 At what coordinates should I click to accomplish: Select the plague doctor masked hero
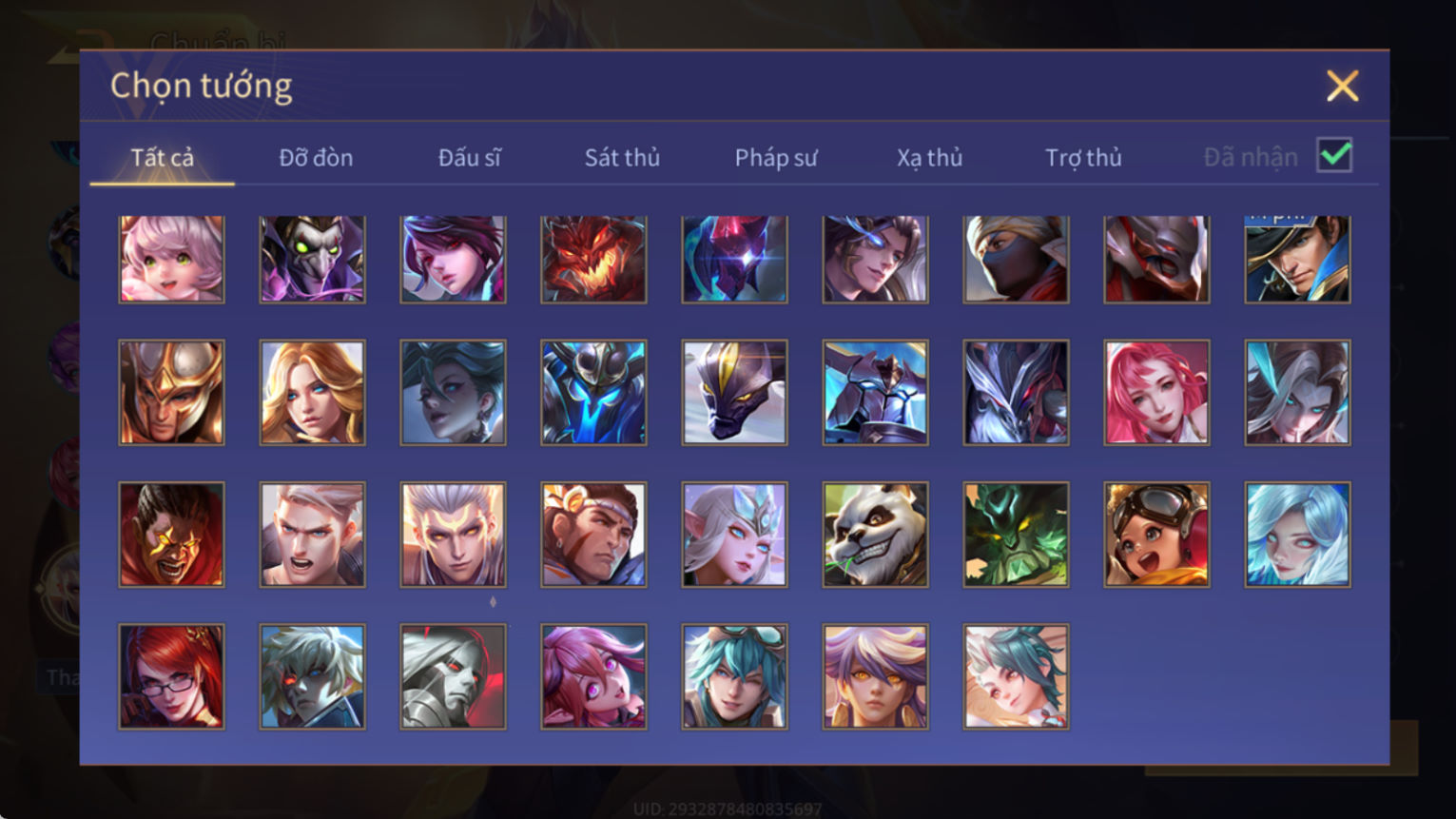pos(312,259)
